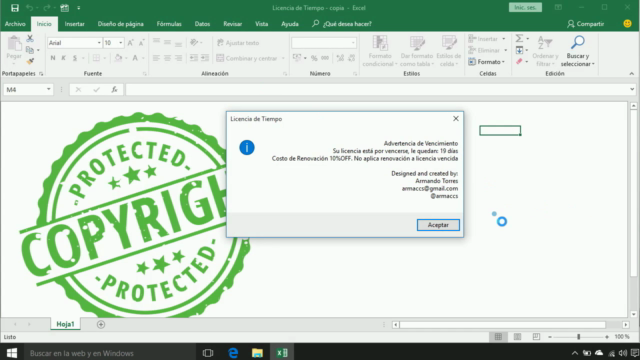Click the AutoSum sigma icon
This screenshot has width=640, height=360.
519,38
